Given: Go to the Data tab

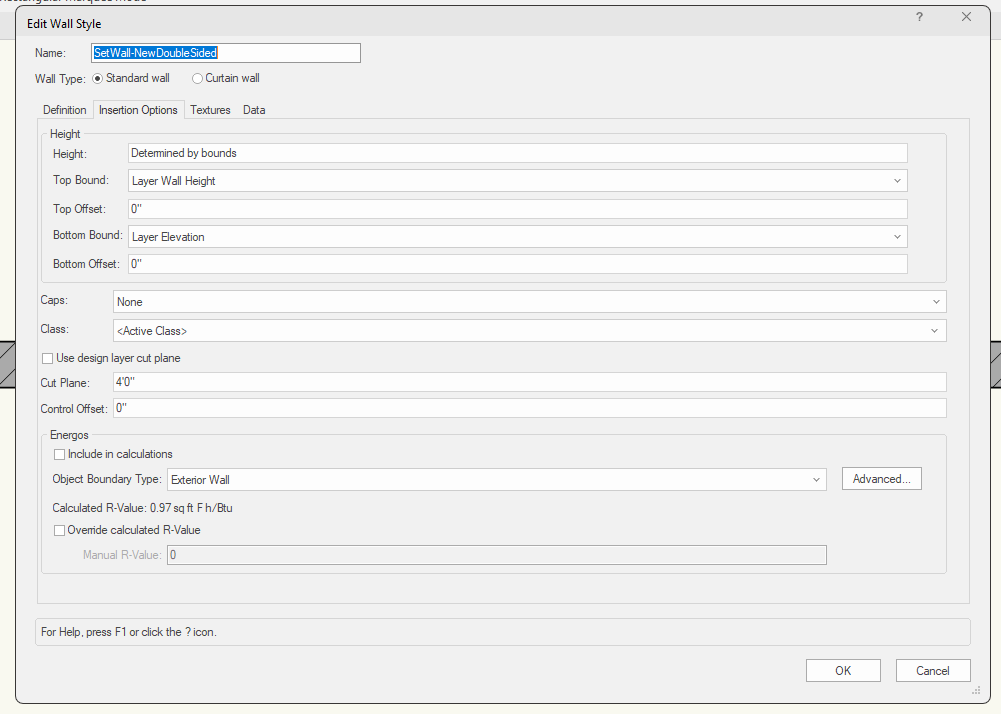Looking at the screenshot, I should [x=254, y=110].
